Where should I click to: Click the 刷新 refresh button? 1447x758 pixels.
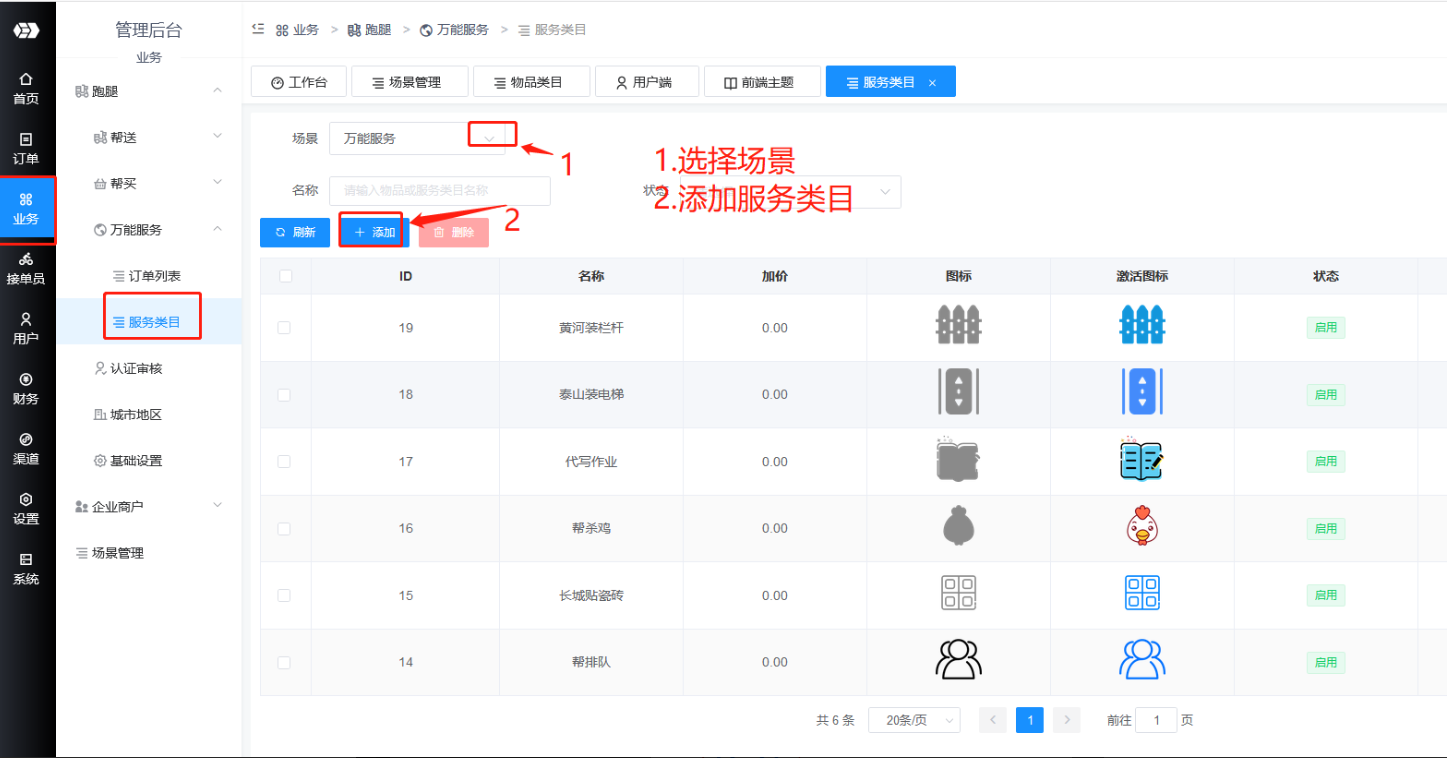(295, 232)
